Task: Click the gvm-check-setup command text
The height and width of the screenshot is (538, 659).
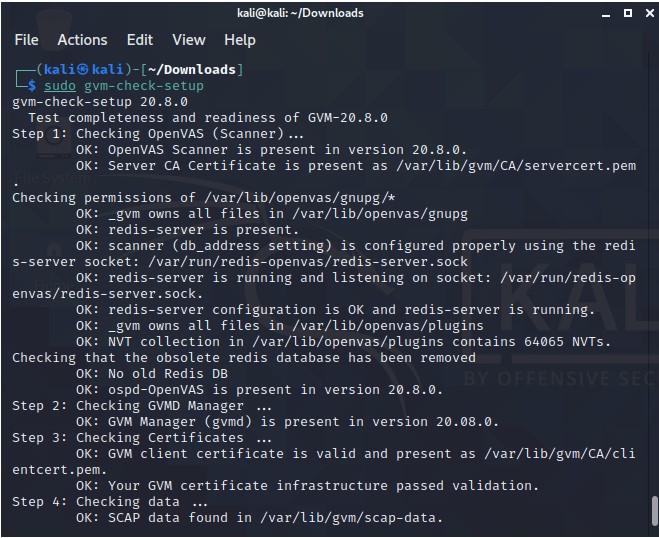Action: 144,86
